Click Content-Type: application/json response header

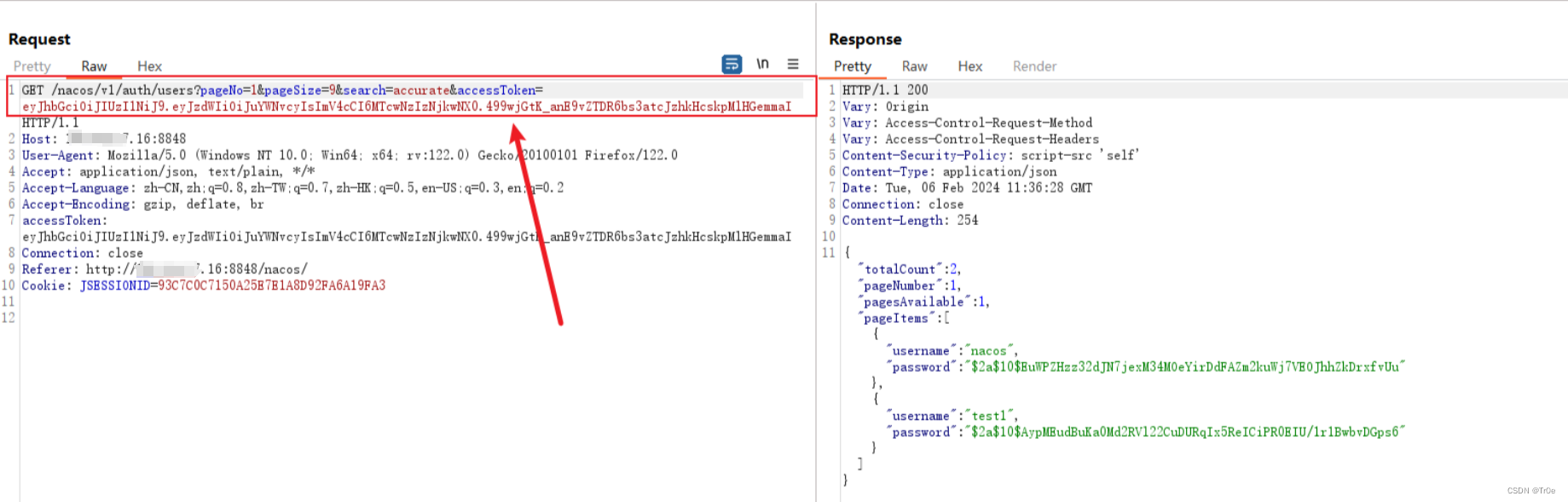[x=949, y=171]
